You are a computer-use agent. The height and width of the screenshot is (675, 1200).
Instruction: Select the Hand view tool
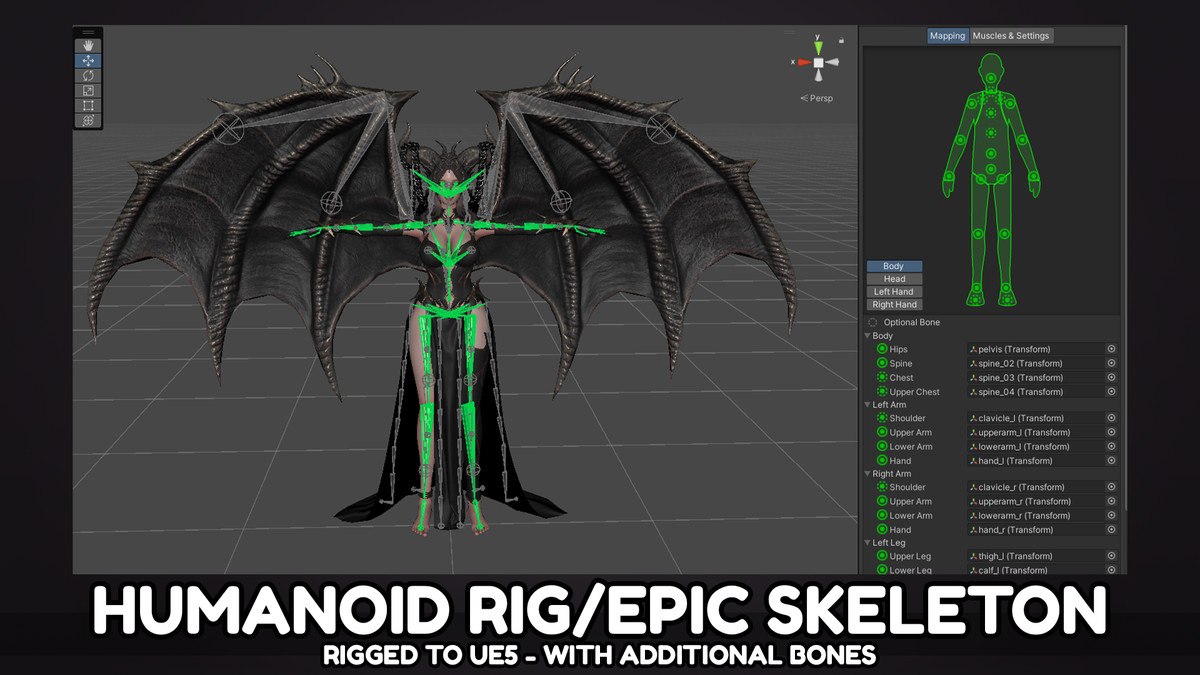tap(88, 46)
